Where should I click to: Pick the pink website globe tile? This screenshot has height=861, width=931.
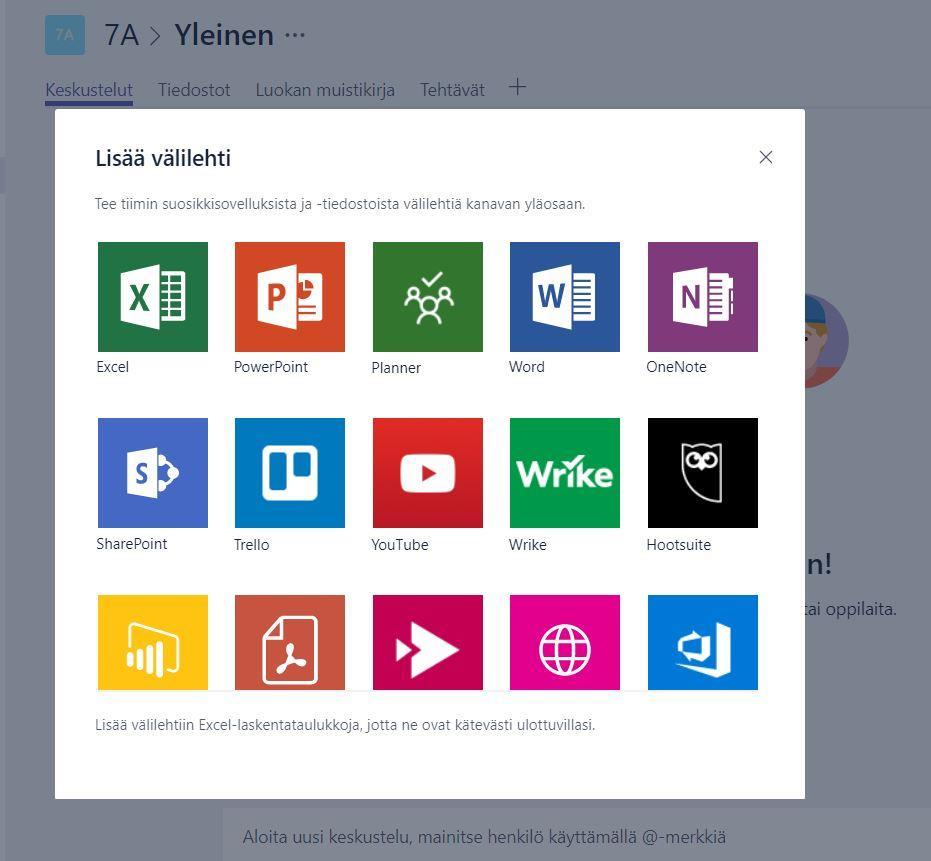565,642
